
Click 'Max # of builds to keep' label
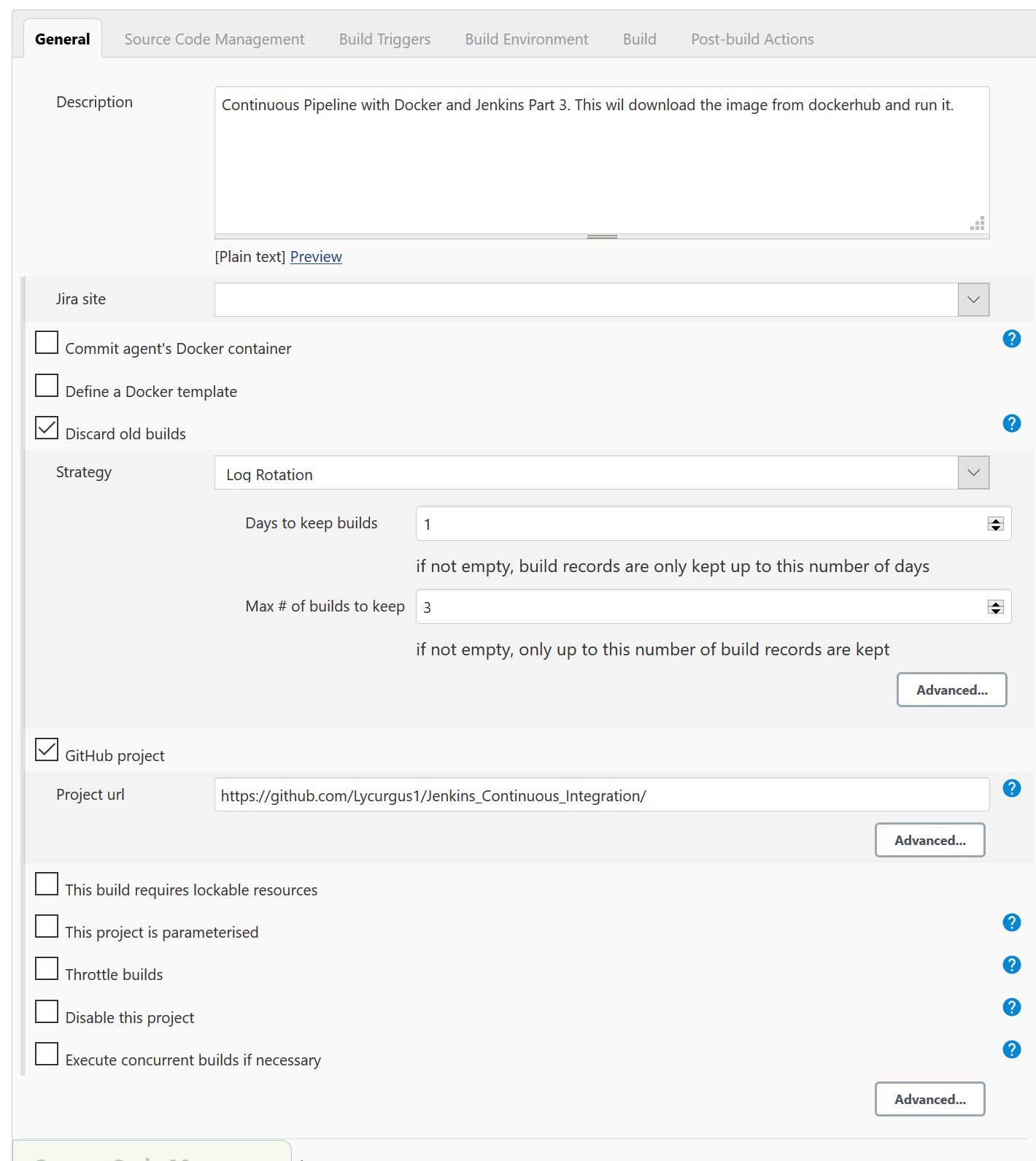(325, 606)
